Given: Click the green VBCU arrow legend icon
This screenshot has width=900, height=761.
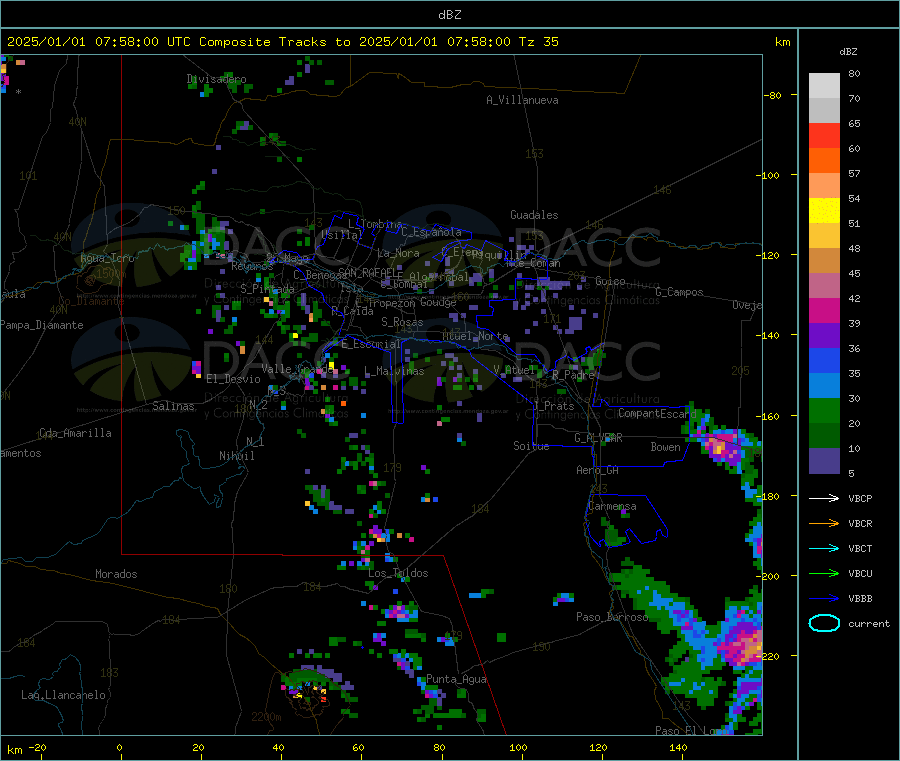Looking at the screenshot, I should (x=824, y=573).
